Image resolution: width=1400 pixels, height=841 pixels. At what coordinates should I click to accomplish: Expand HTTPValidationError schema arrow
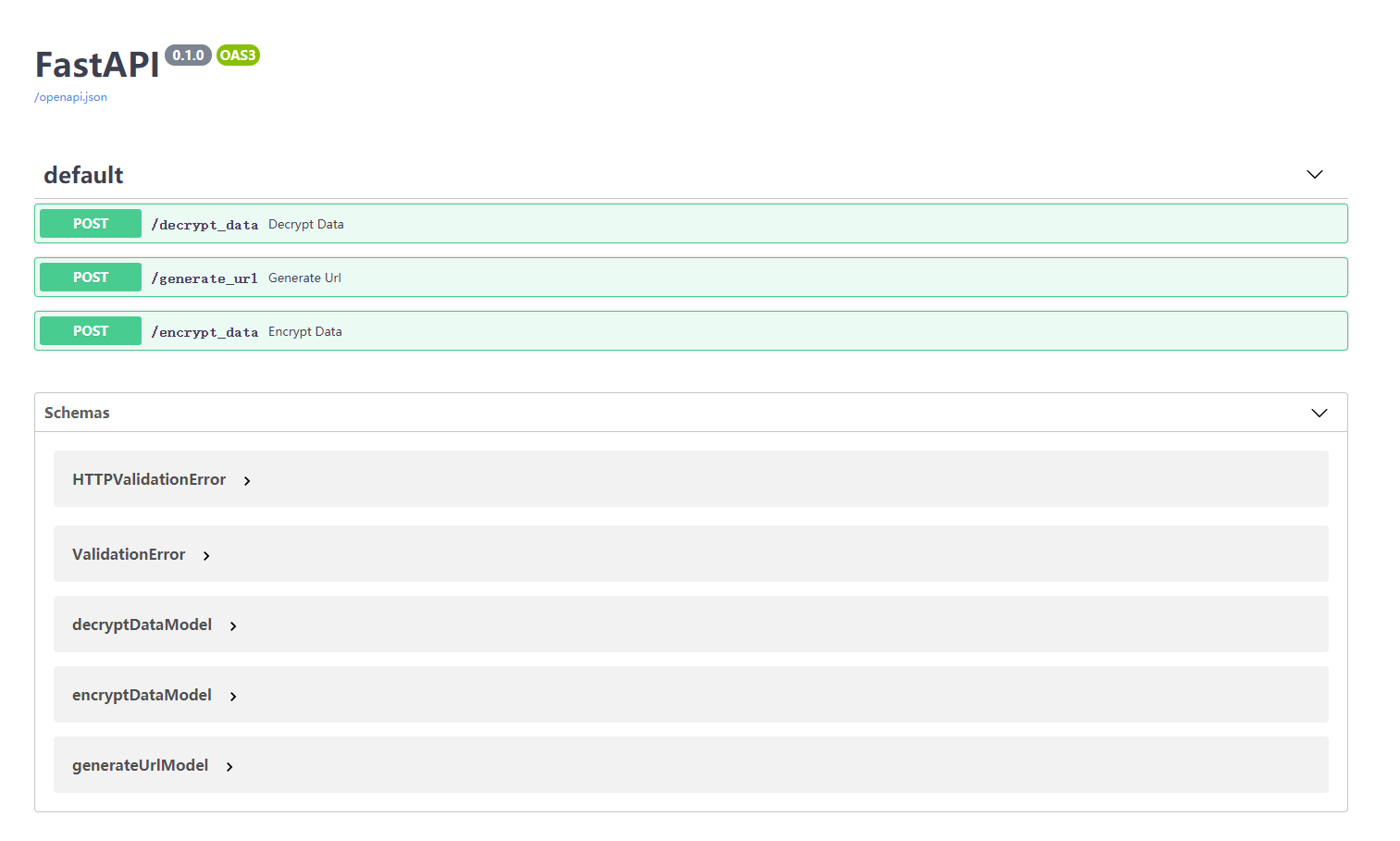click(x=247, y=481)
